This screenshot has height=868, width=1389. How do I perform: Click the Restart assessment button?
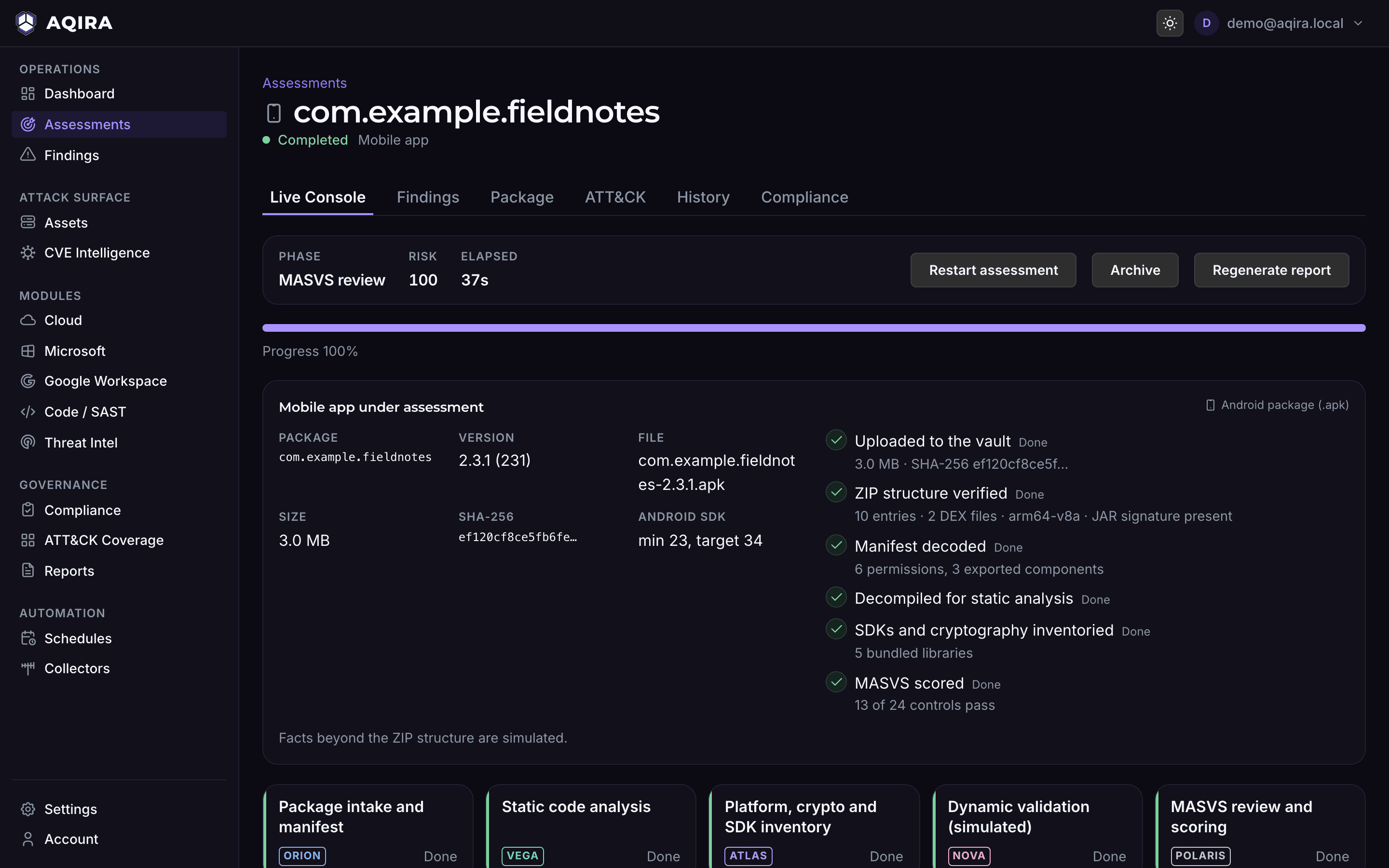993,270
